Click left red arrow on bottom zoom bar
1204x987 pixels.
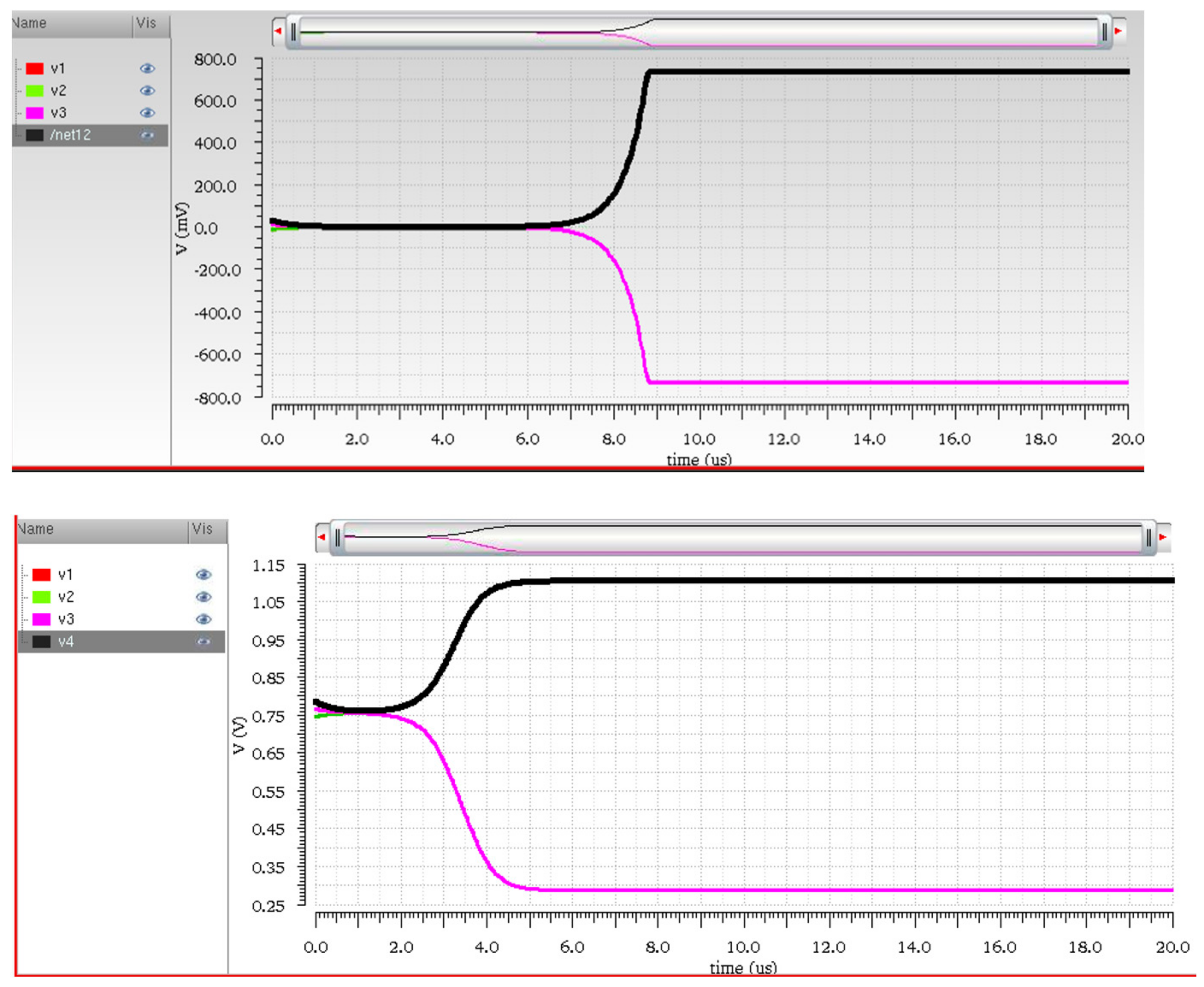click(x=322, y=537)
